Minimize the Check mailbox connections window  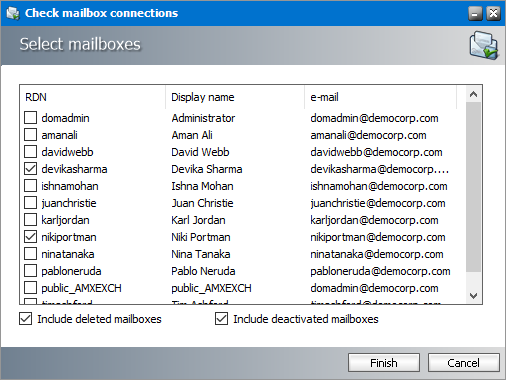tap(475, 14)
